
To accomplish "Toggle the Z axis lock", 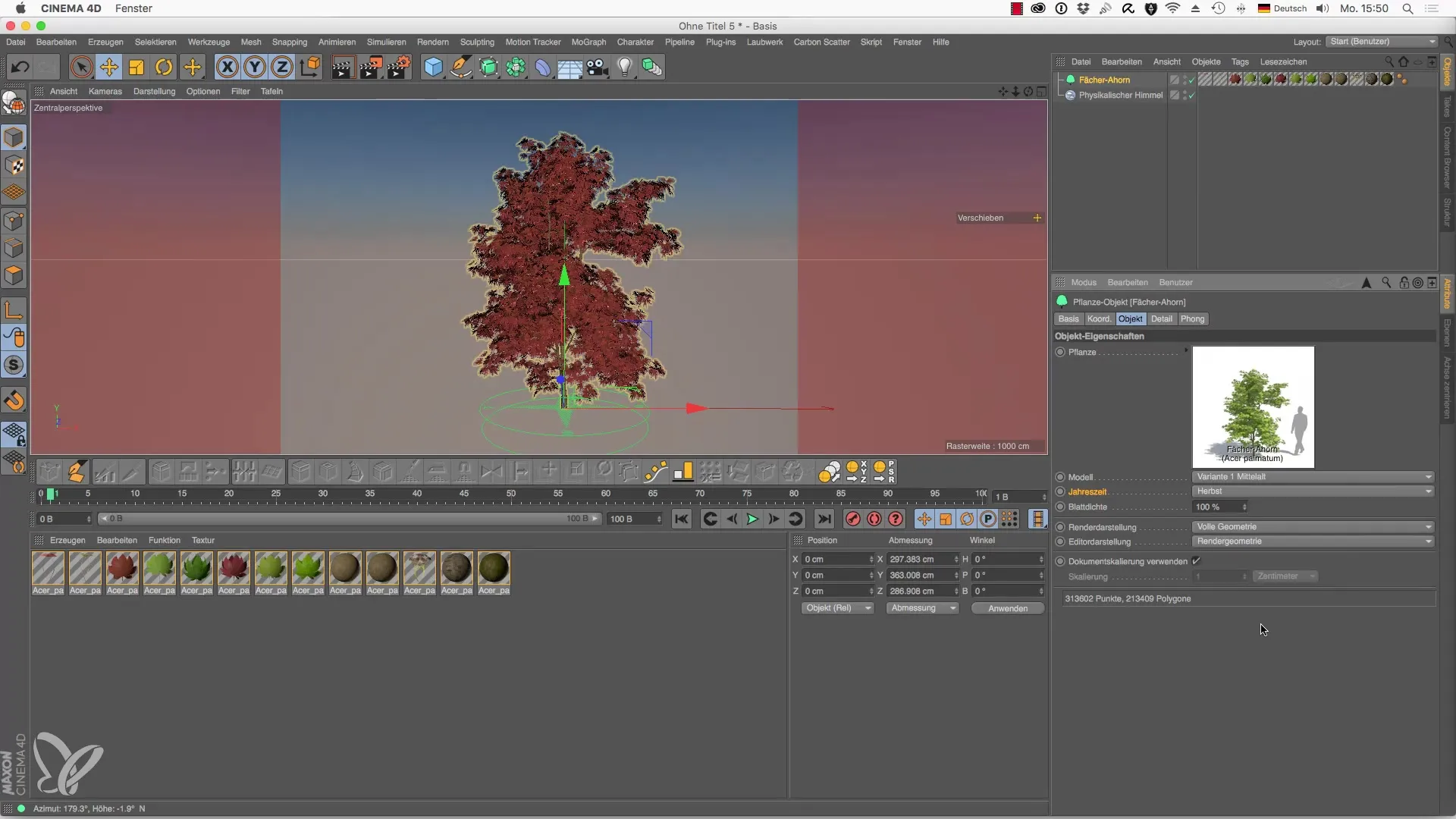I will 282,67.
